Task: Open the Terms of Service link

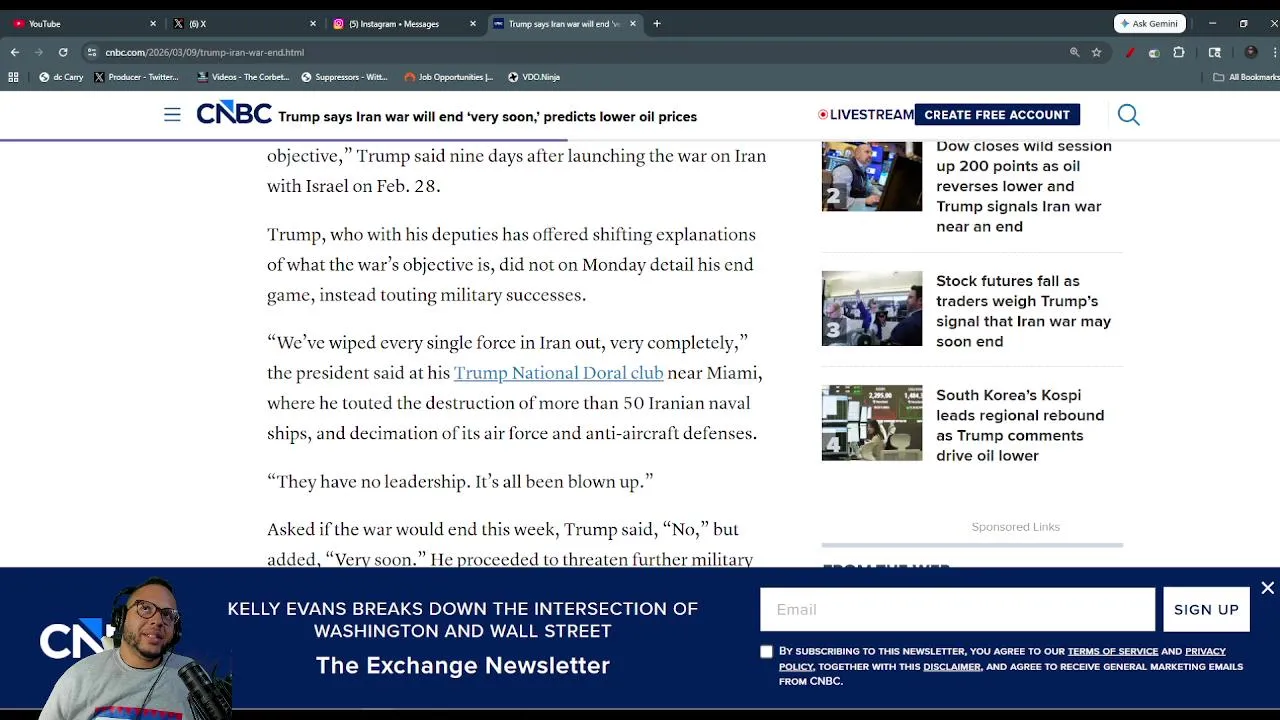Action: 1112,651
